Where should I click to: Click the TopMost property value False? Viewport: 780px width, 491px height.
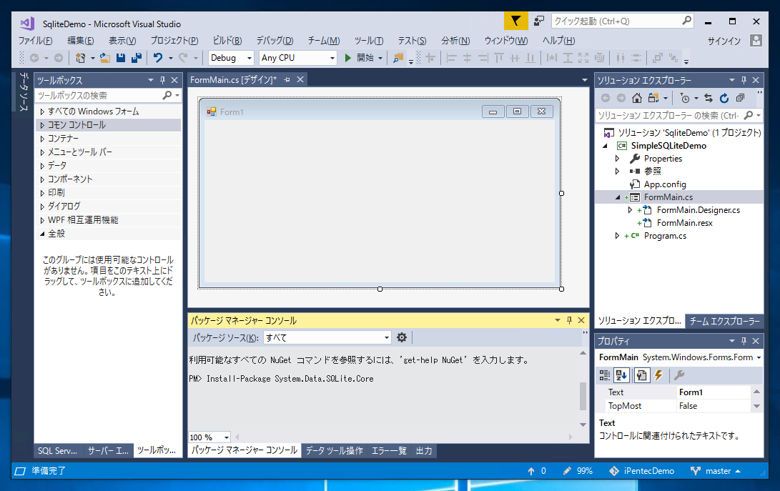713,406
